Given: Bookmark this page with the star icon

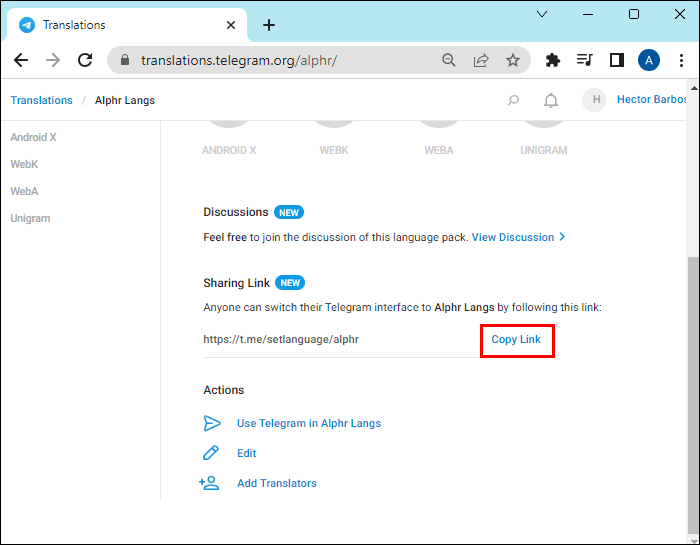Looking at the screenshot, I should tap(513, 60).
